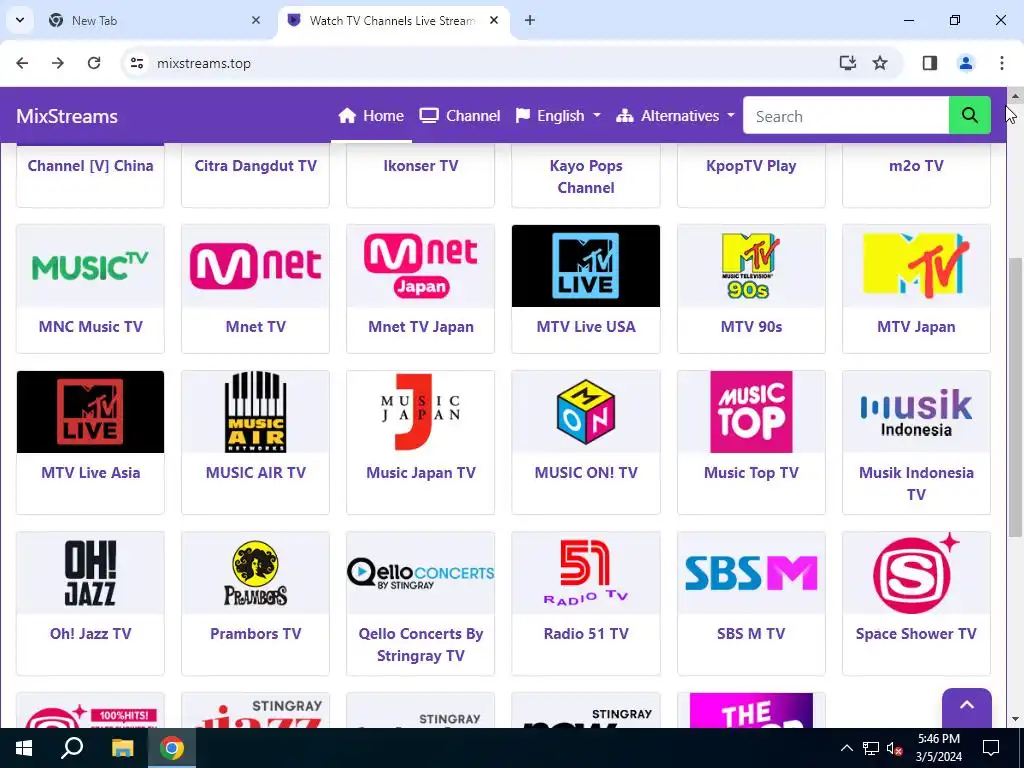The height and width of the screenshot is (768, 1024).
Task: Open the Radio 51 TV logo
Action: tap(586, 573)
